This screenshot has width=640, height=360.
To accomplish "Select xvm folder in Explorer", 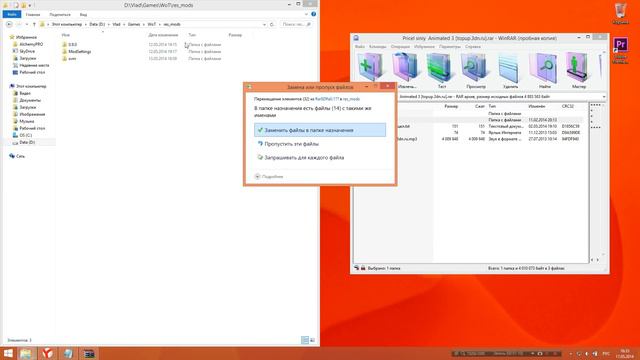I will pyautogui.click(x=72, y=58).
